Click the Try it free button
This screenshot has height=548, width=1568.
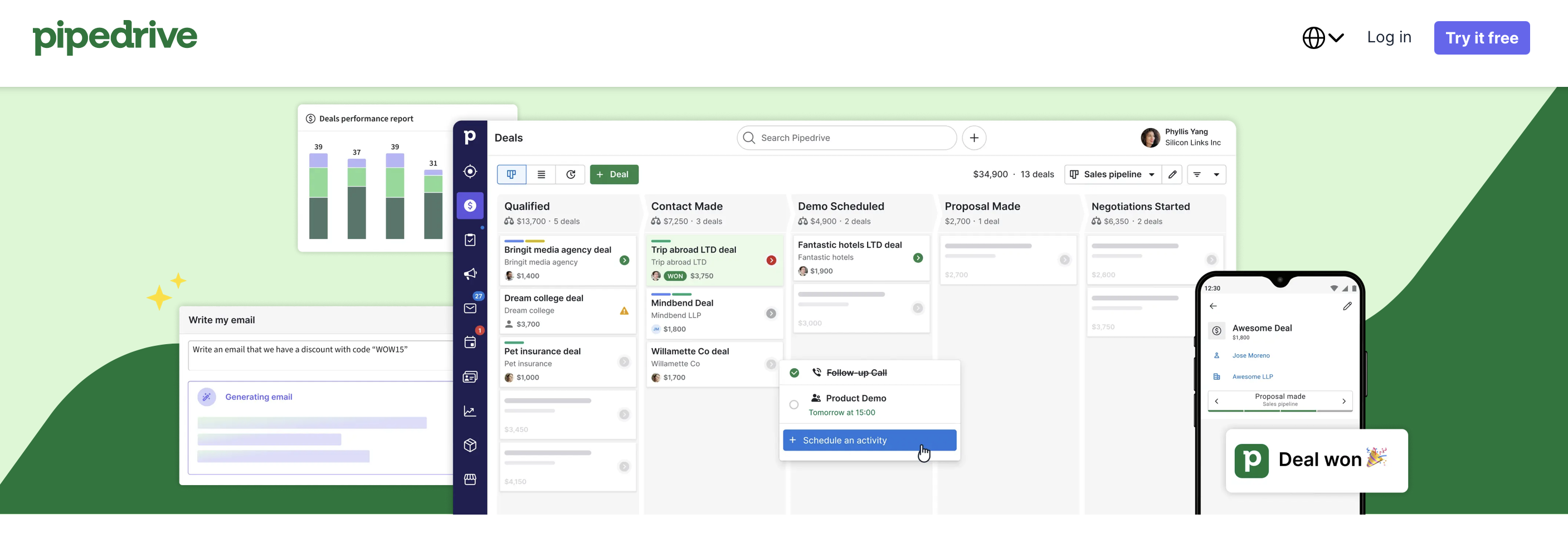click(x=1482, y=38)
